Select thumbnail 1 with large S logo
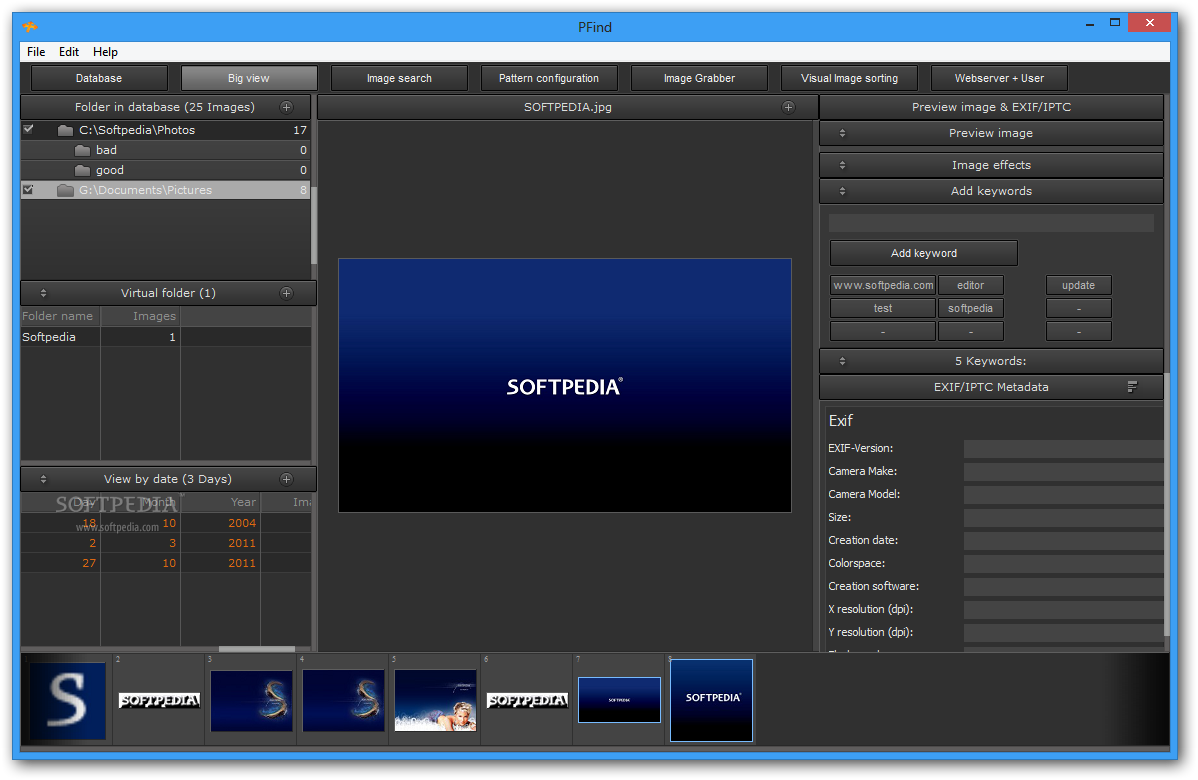 point(67,701)
